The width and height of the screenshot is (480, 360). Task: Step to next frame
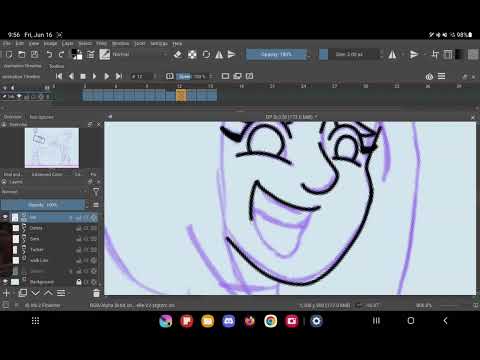pyautogui.click(x=106, y=76)
